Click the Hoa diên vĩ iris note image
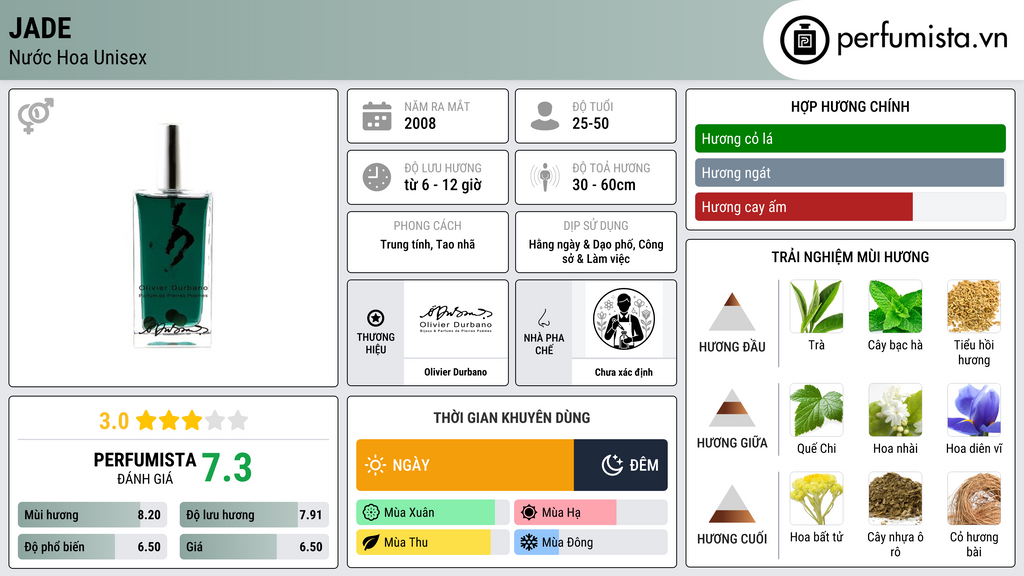This screenshot has height=576, width=1024. point(974,410)
